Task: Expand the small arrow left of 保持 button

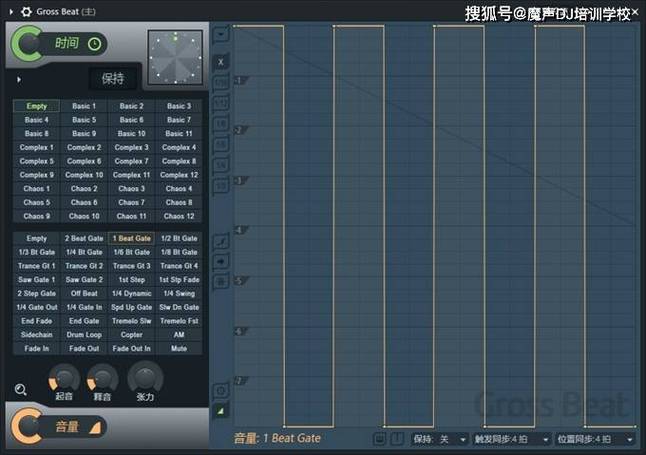Action: pyautogui.click(x=19, y=80)
